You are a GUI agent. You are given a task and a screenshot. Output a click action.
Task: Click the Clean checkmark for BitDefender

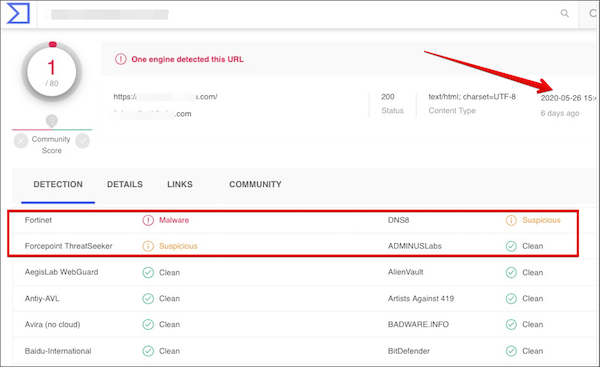[511, 351]
